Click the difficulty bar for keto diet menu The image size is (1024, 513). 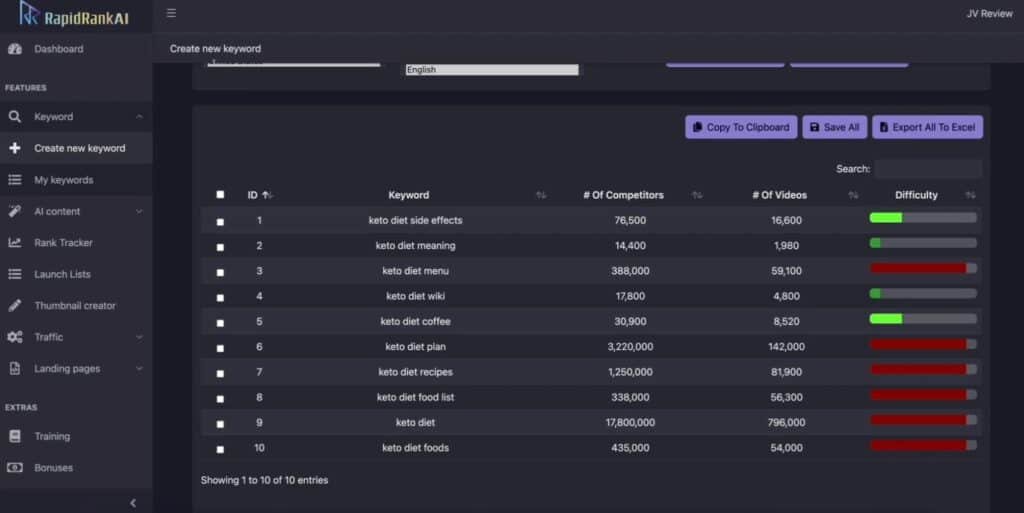coord(923,268)
